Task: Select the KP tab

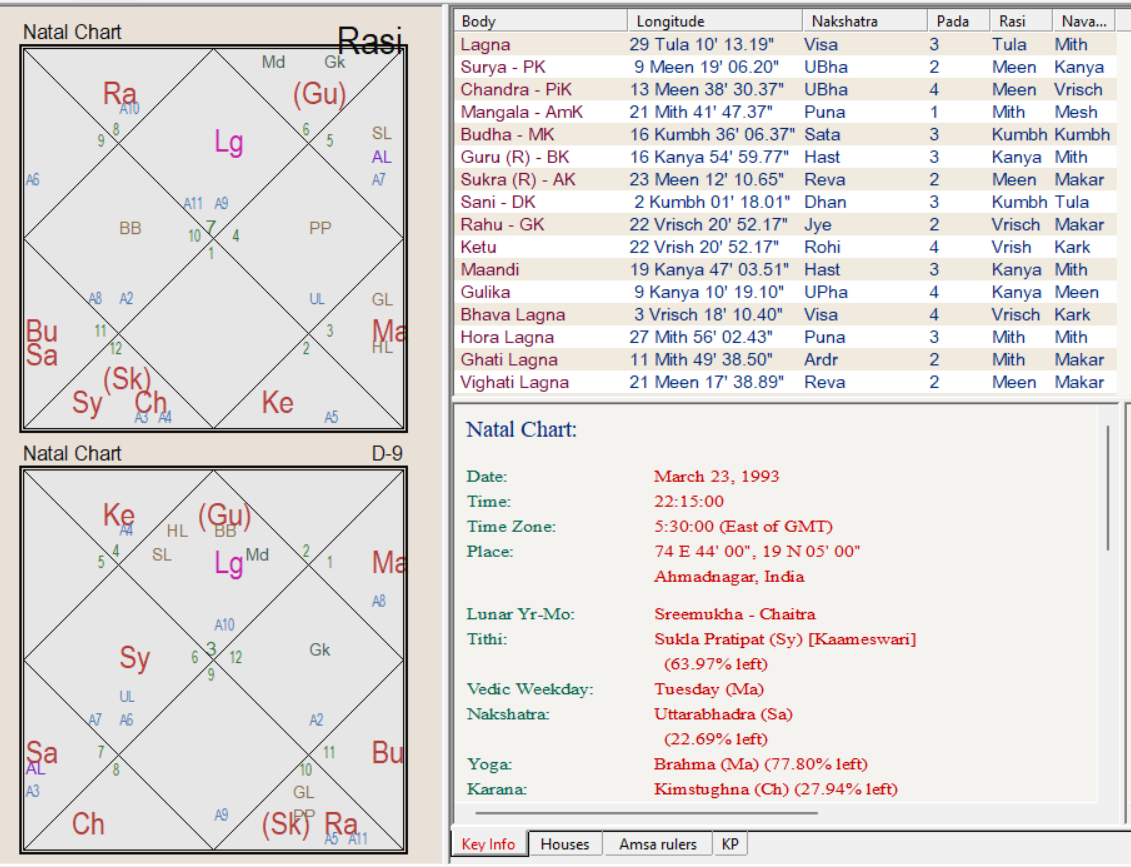Action: click(730, 844)
